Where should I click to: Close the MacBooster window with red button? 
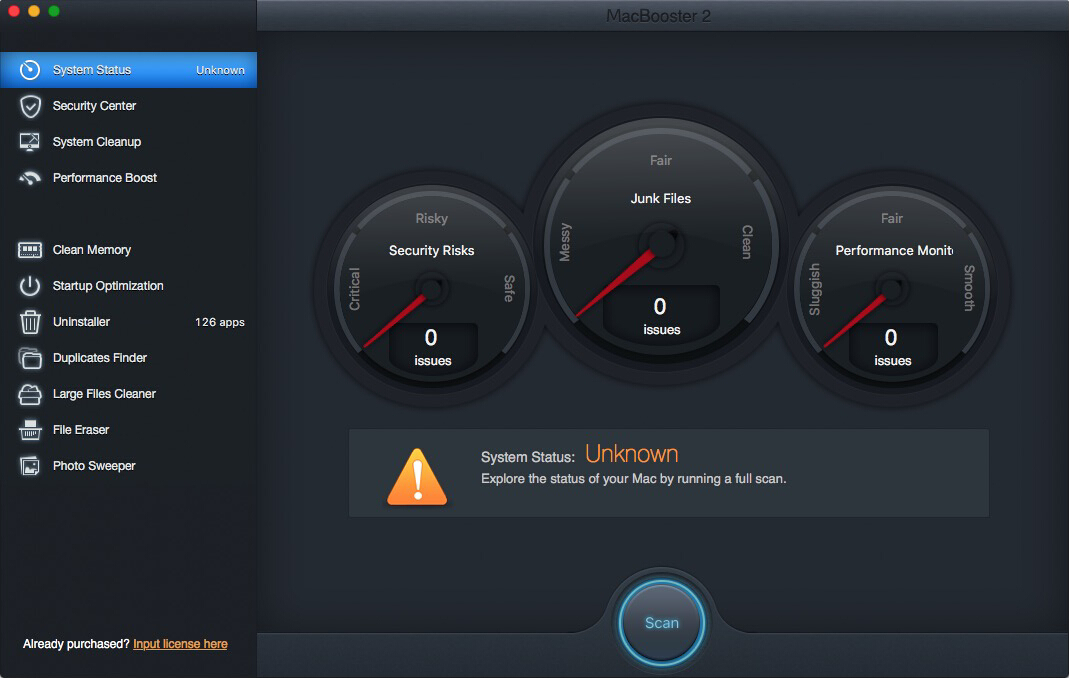[x=14, y=11]
